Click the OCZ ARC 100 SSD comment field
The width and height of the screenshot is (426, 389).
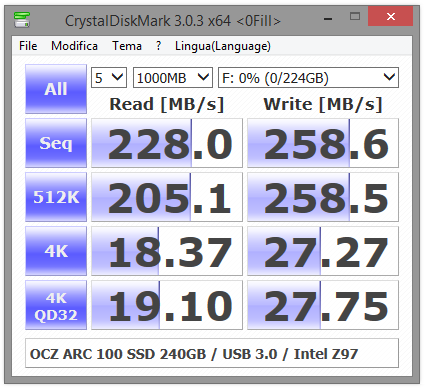pyautogui.click(x=212, y=353)
